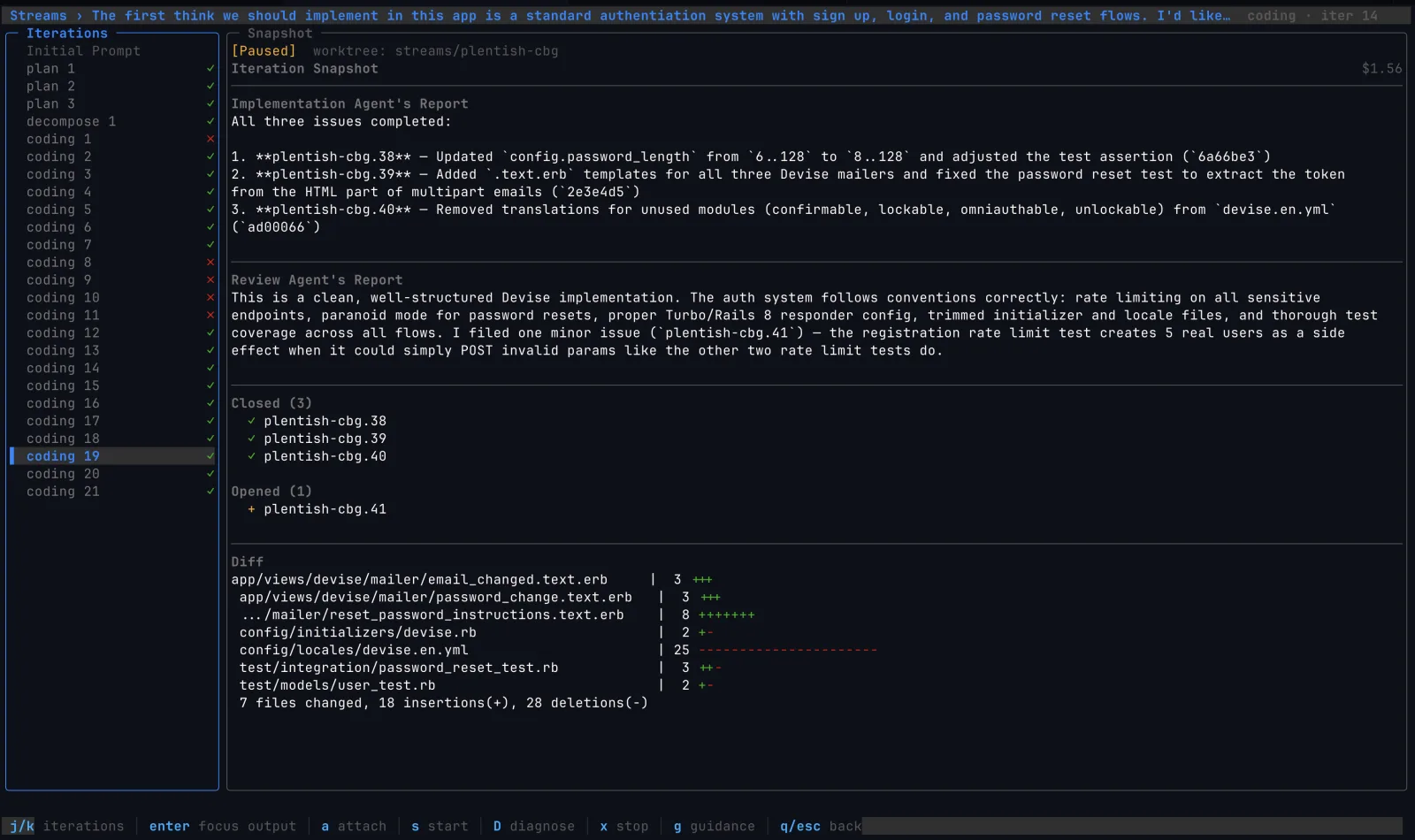This screenshot has width=1415, height=840.
Task: Click the green checkmark beside plan 1
Action: tap(210, 68)
